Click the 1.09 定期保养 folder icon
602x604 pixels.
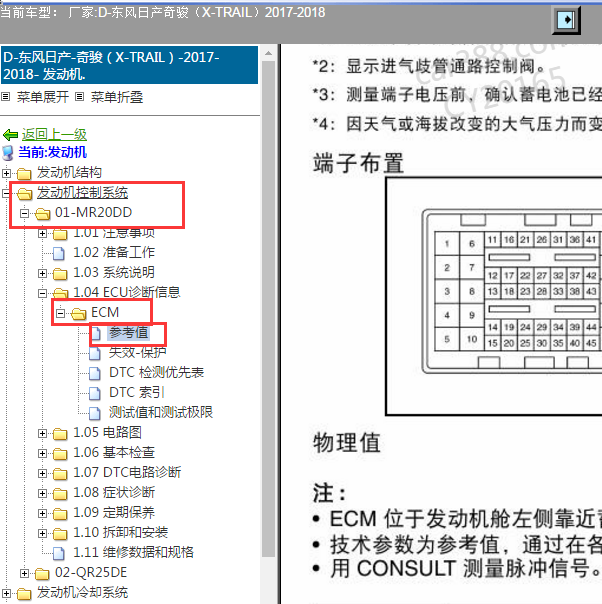60,514
